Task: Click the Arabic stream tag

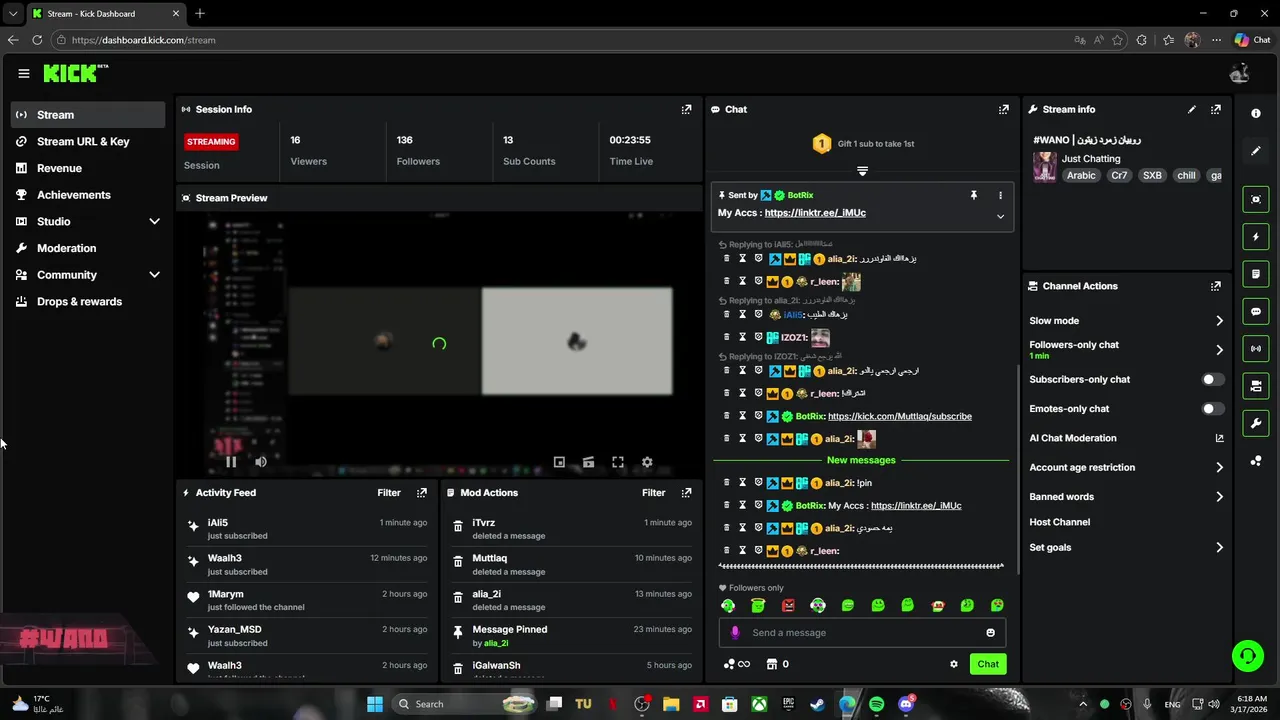Action: 1081,175
